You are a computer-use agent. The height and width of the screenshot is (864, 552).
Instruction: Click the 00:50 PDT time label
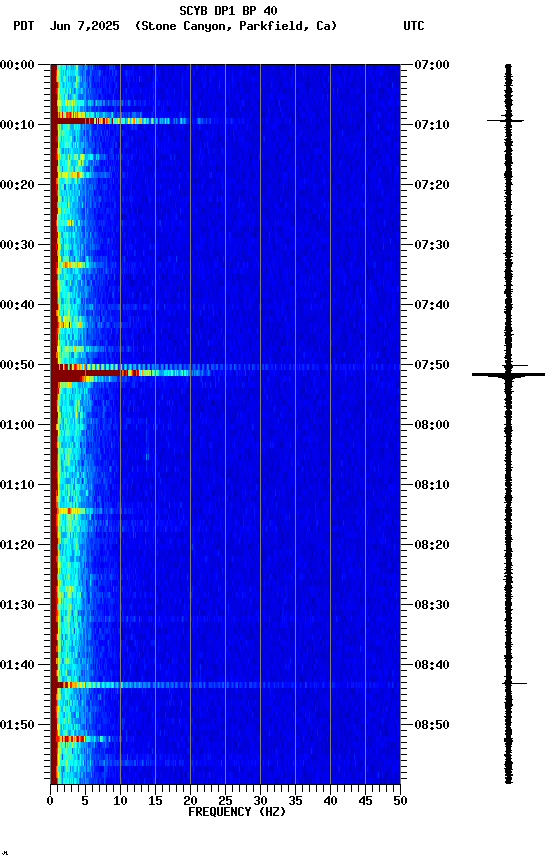point(17,365)
